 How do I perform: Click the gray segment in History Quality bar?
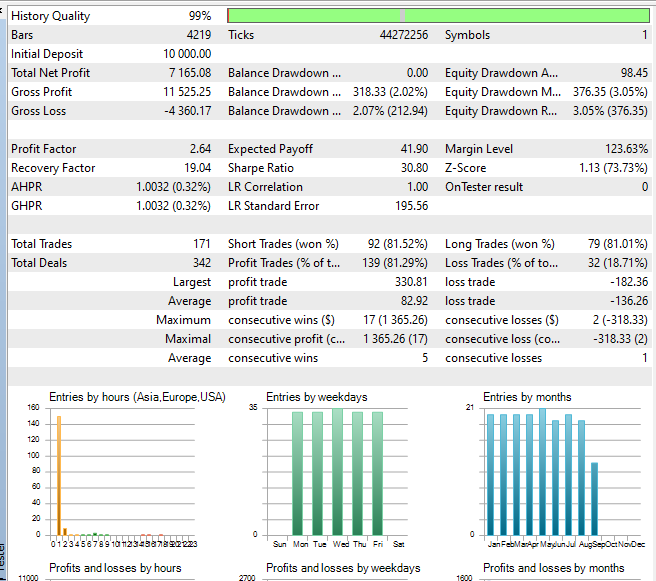pos(402,15)
